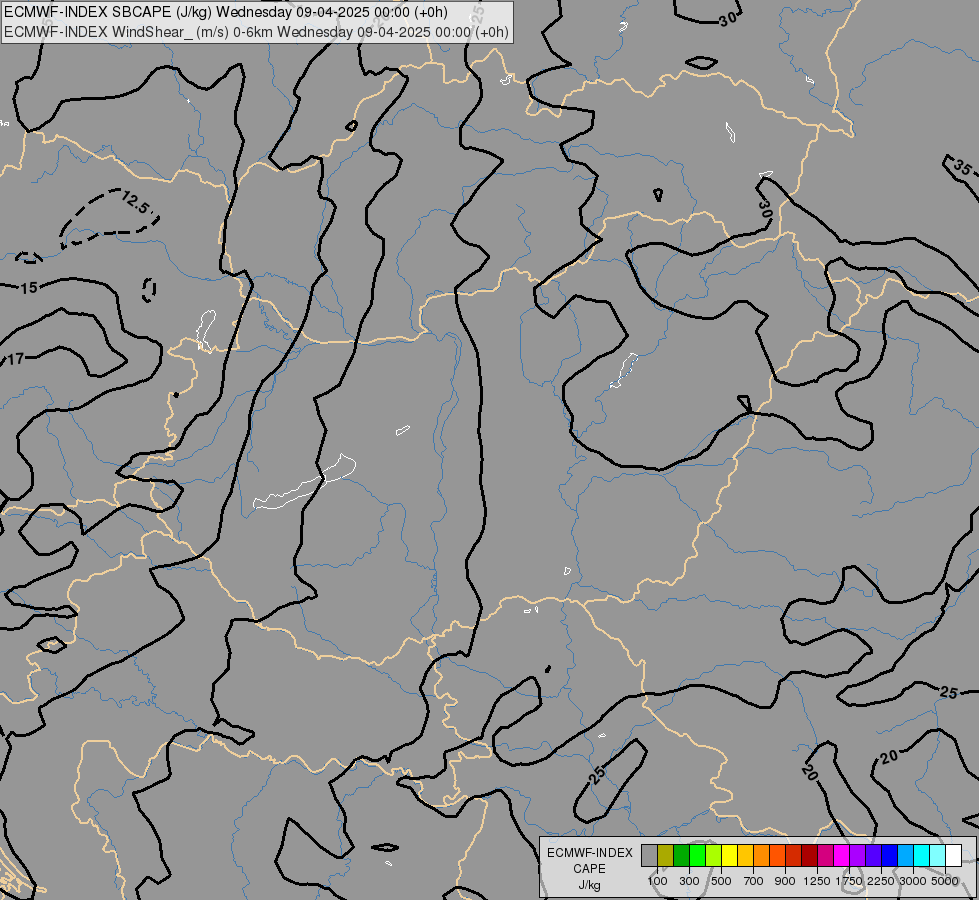Click the indigo-violet legend swatch
The height and width of the screenshot is (900, 979).
[x=873, y=855]
